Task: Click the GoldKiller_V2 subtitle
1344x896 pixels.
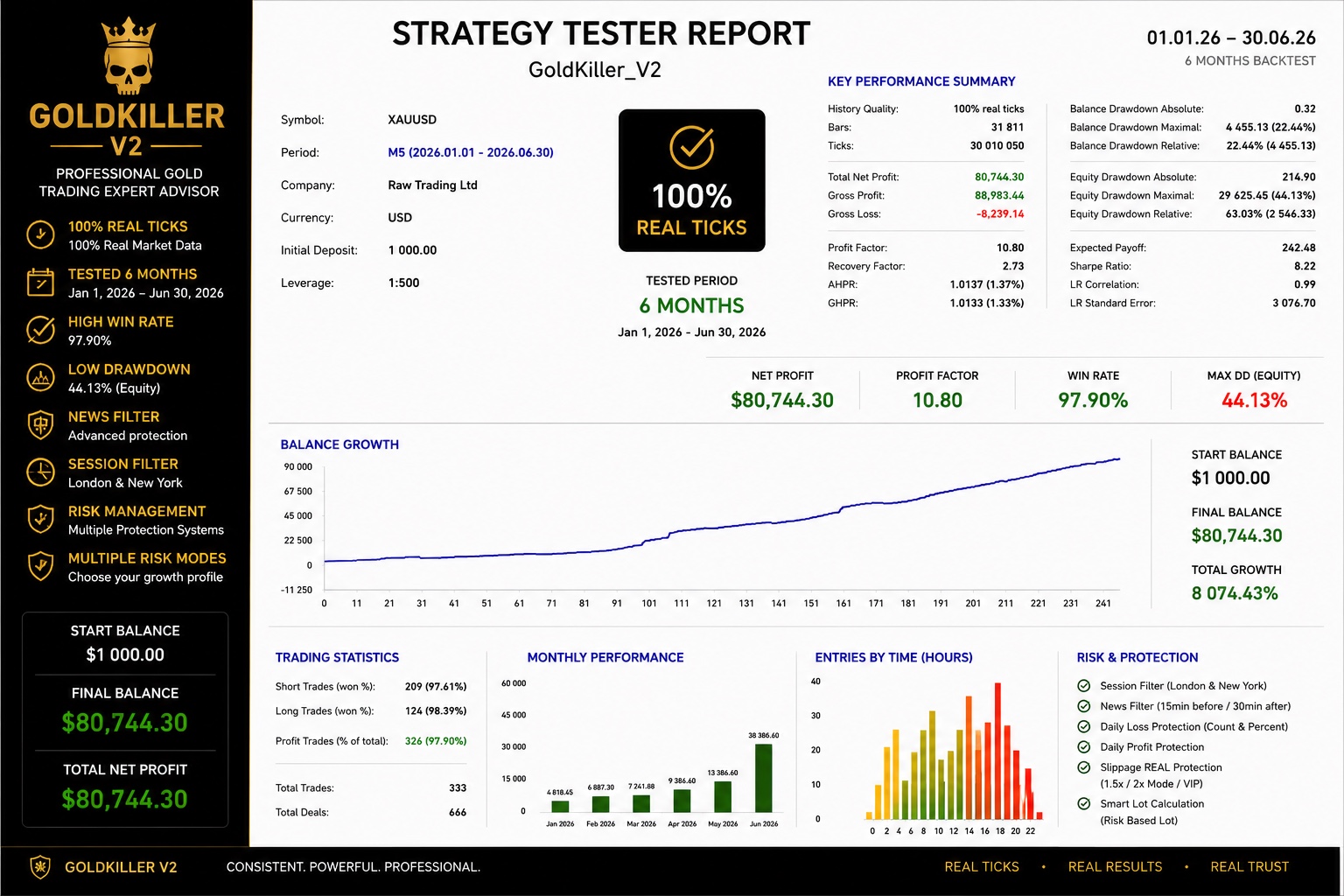Action: pyautogui.click(x=595, y=70)
